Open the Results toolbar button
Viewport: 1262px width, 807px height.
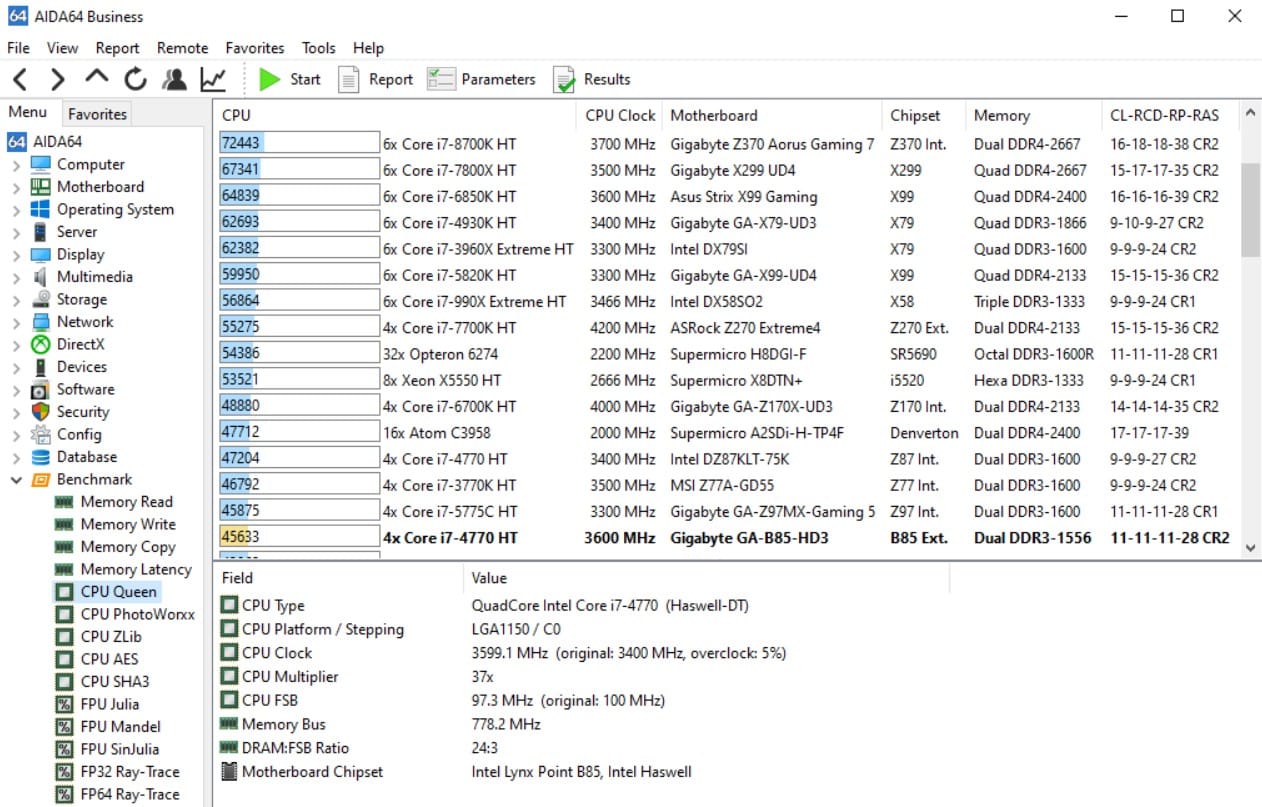pos(592,79)
